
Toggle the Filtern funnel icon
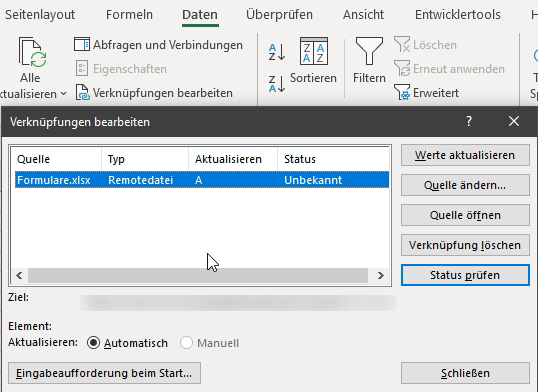(369, 51)
